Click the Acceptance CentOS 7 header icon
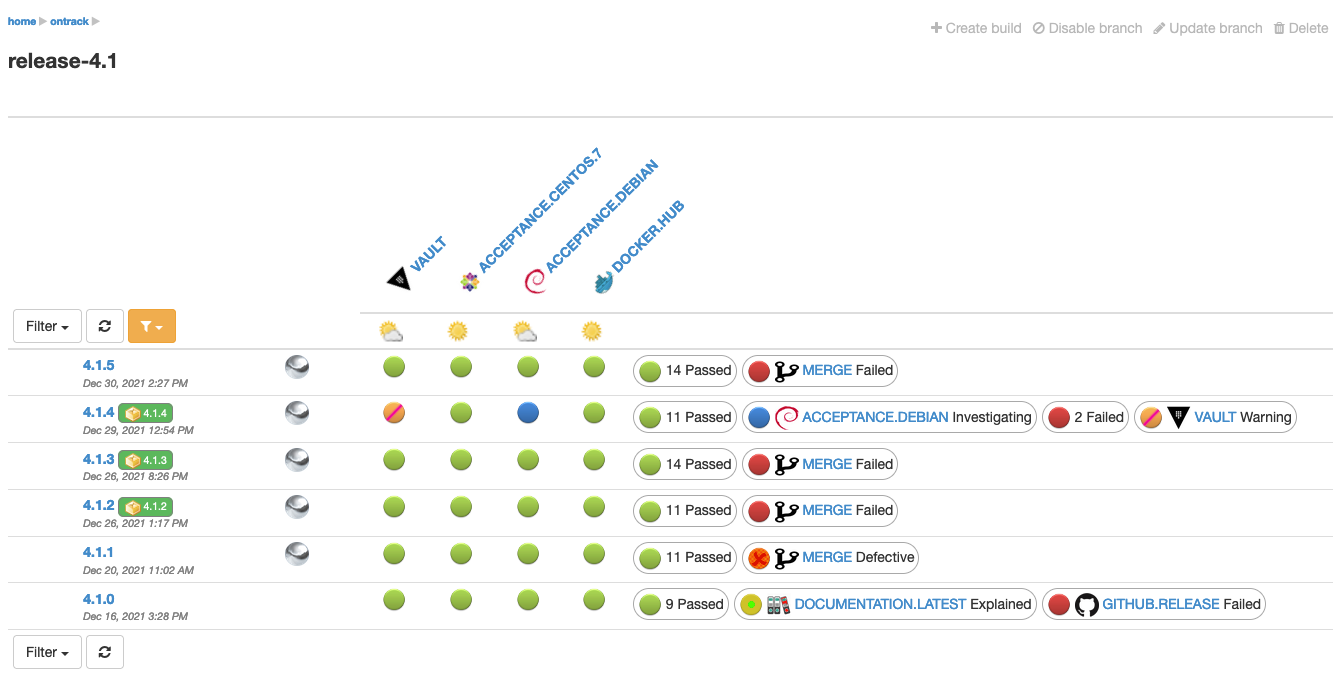 coord(469,282)
